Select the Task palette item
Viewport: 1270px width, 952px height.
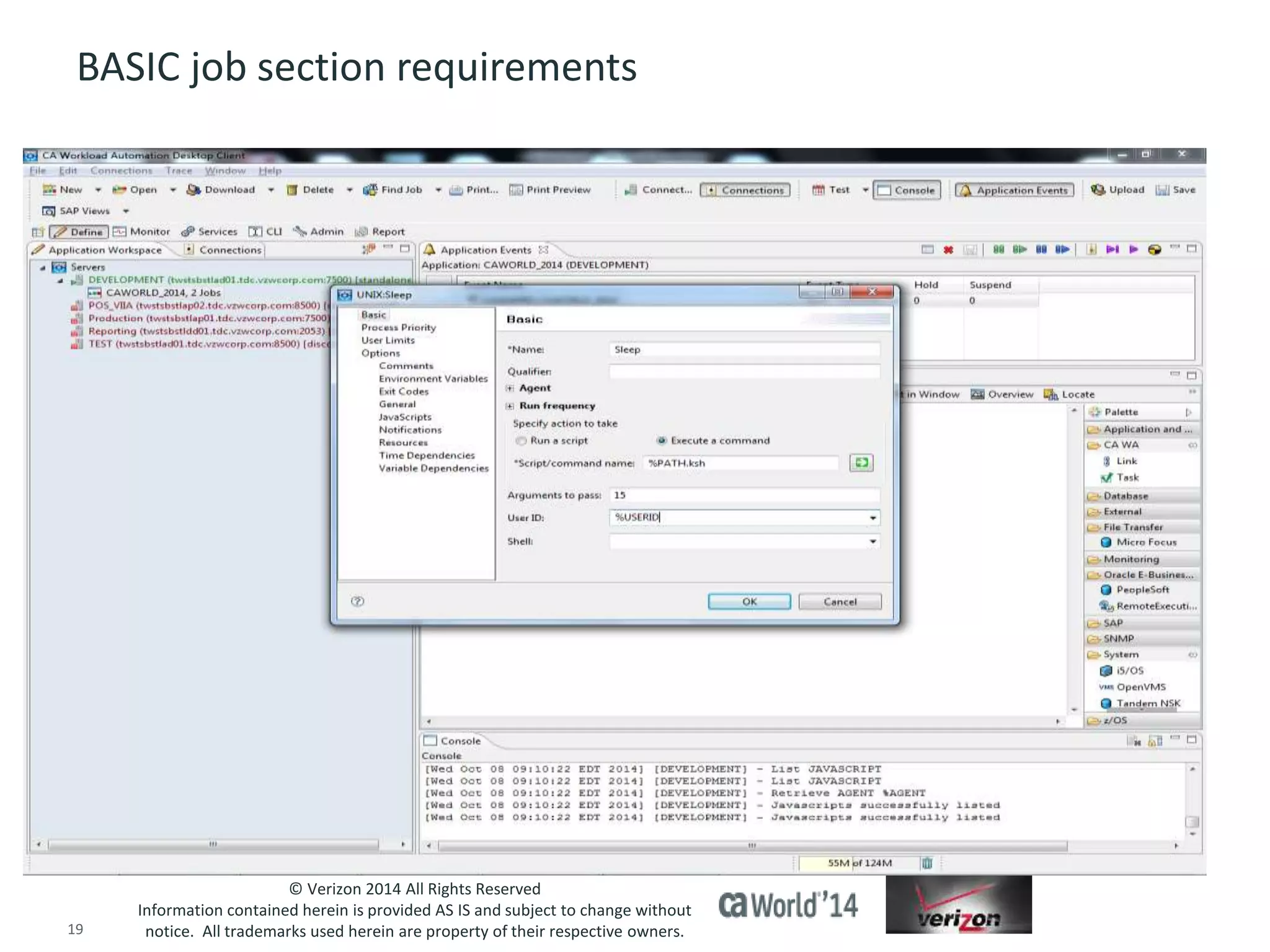(x=1120, y=477)
